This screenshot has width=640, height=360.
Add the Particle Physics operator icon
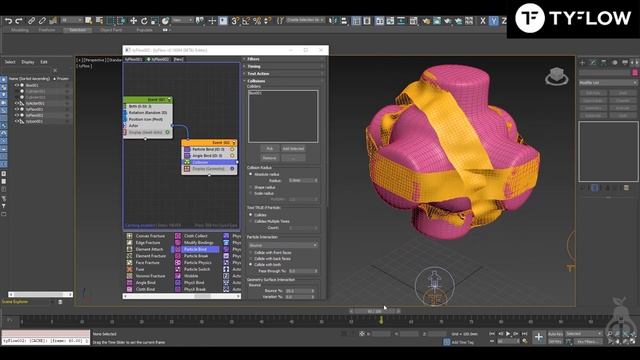[178, 262]
